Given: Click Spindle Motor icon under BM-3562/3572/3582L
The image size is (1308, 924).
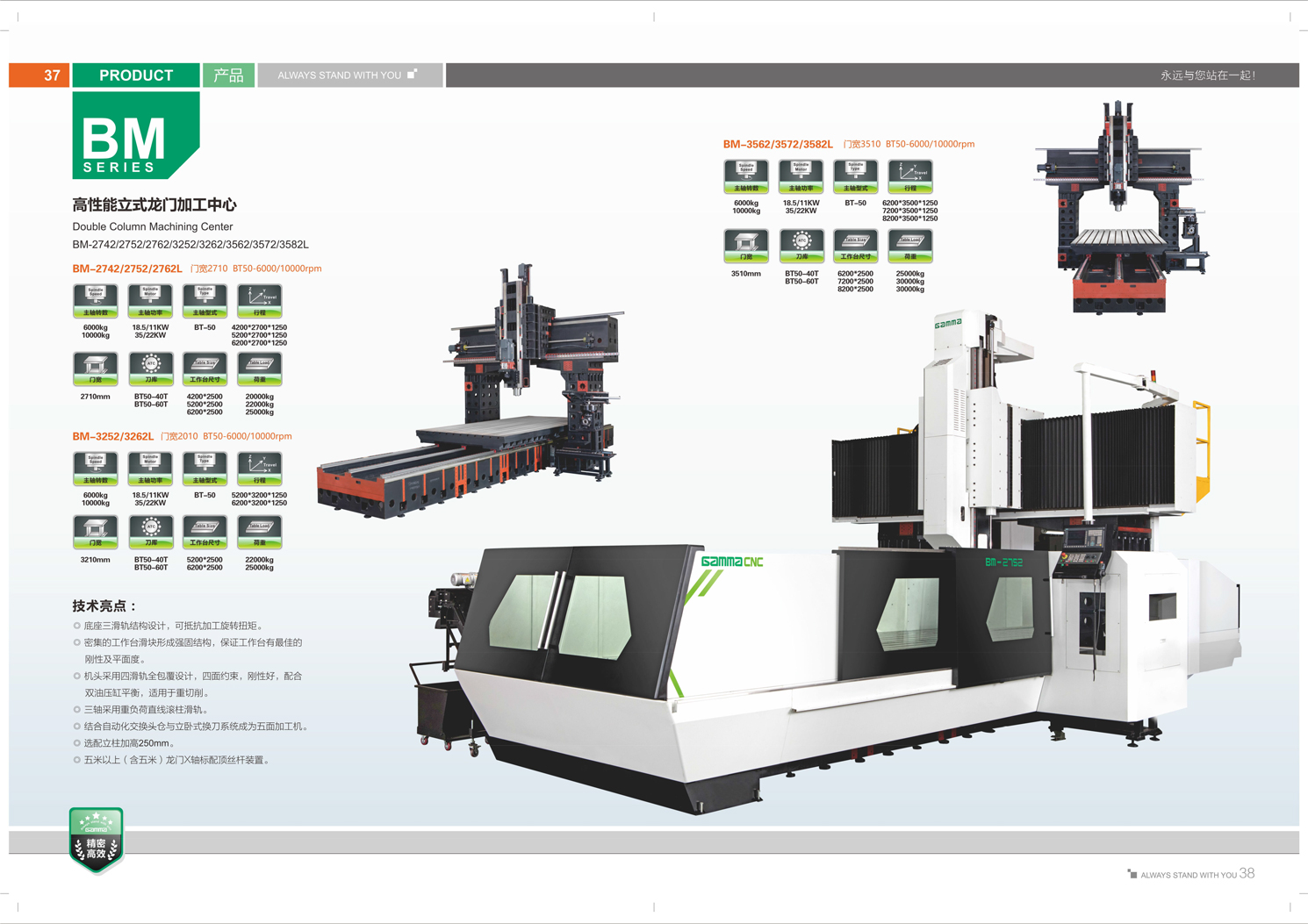Looking at the screenshot, I should pyautogui.click(x=801, y=176).
